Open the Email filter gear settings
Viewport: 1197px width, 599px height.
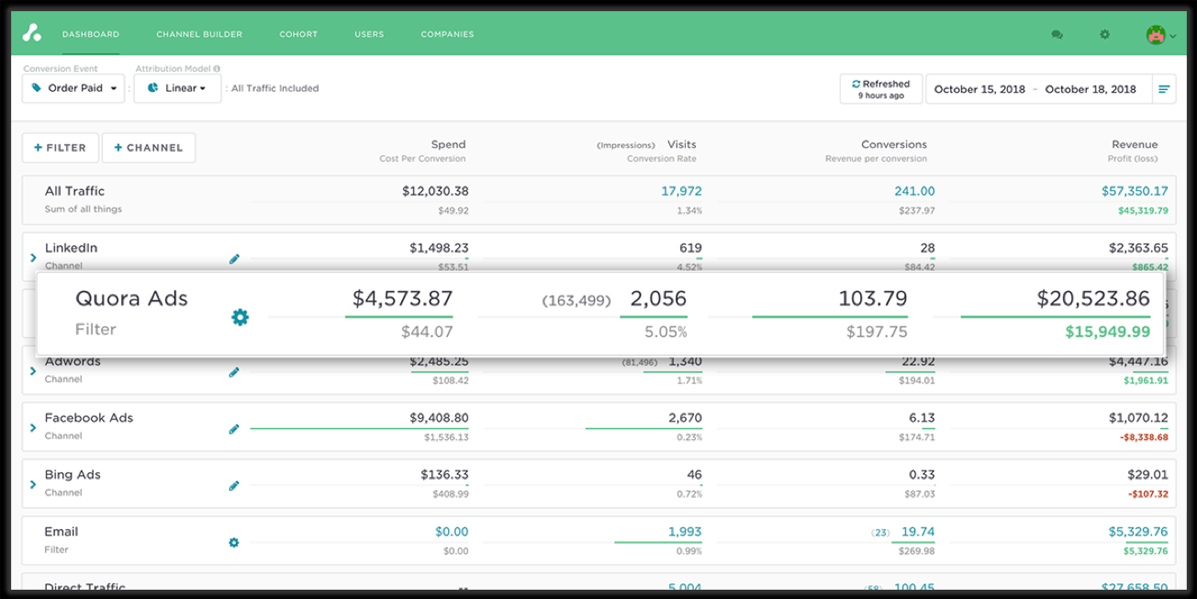(x=234, y=543)
